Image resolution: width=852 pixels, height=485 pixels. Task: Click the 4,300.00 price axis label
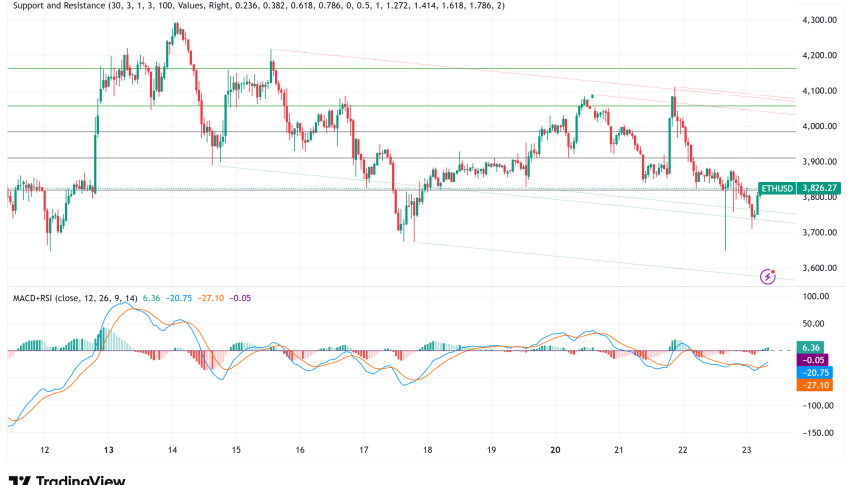pyautogui.click(x=821, y=20)
